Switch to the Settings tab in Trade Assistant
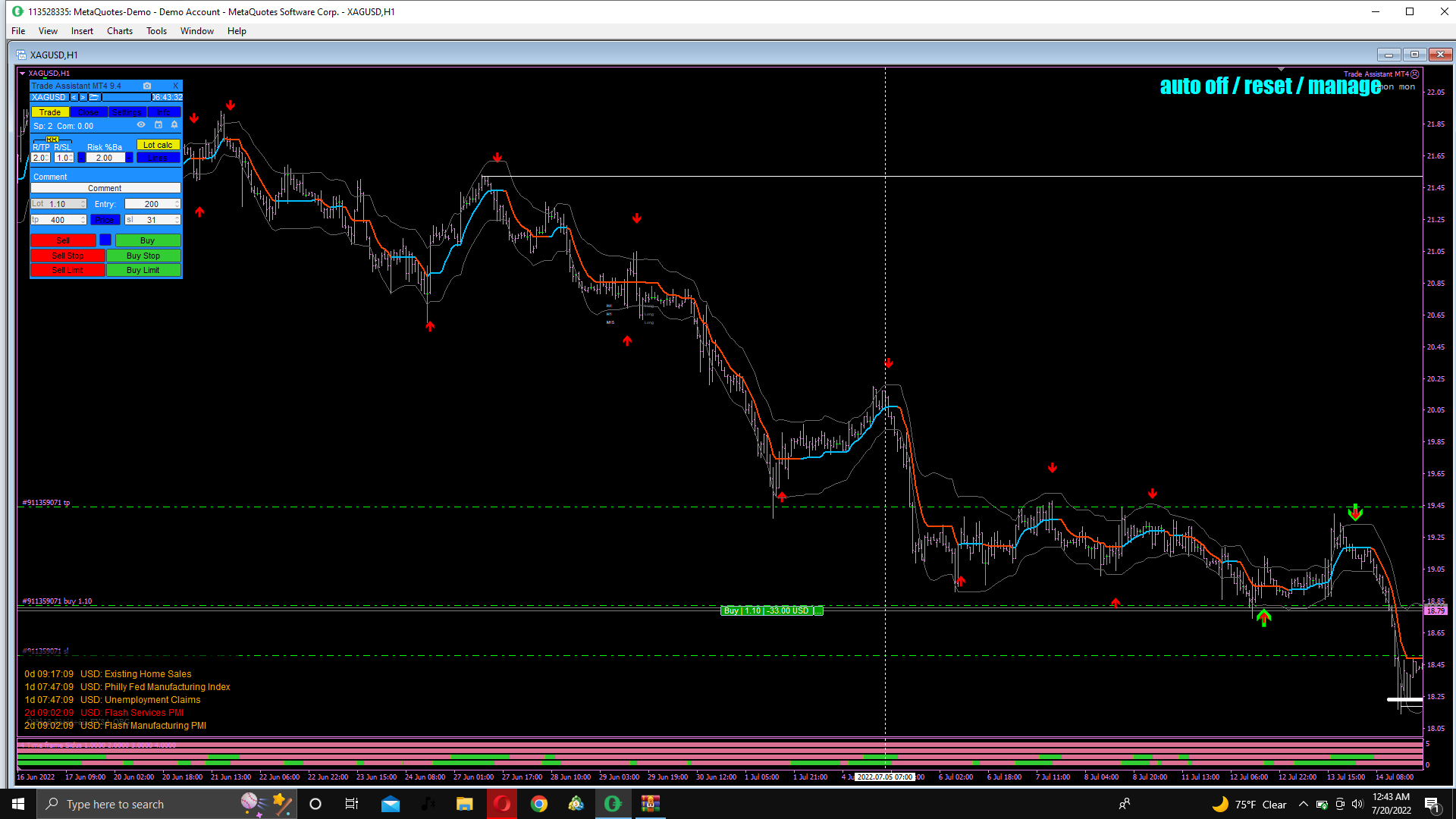The width and height of the screenshot is (1456, 819). tap(127, 112)
